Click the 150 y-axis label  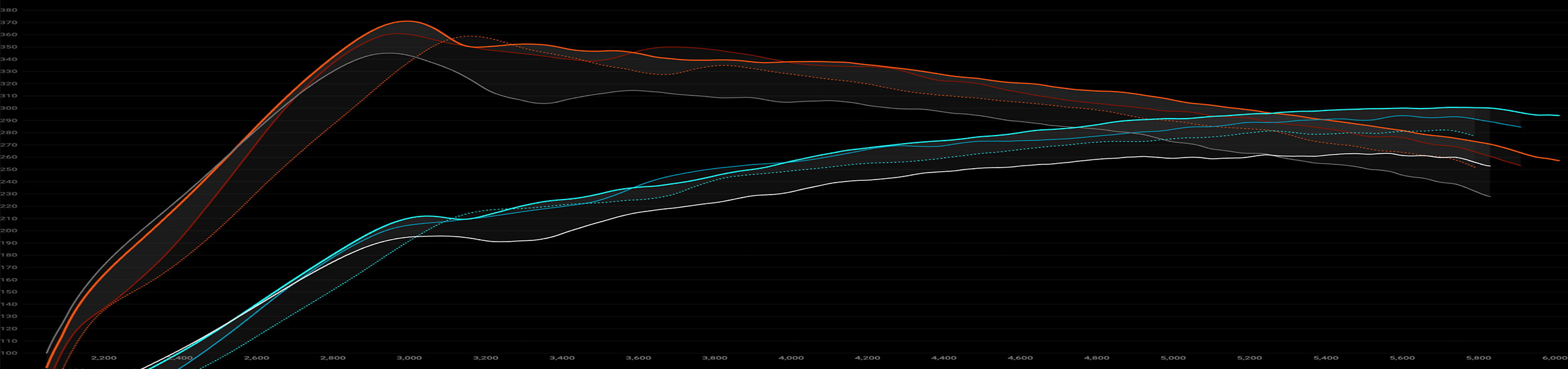pyautogui.click(x=9, y=292)
